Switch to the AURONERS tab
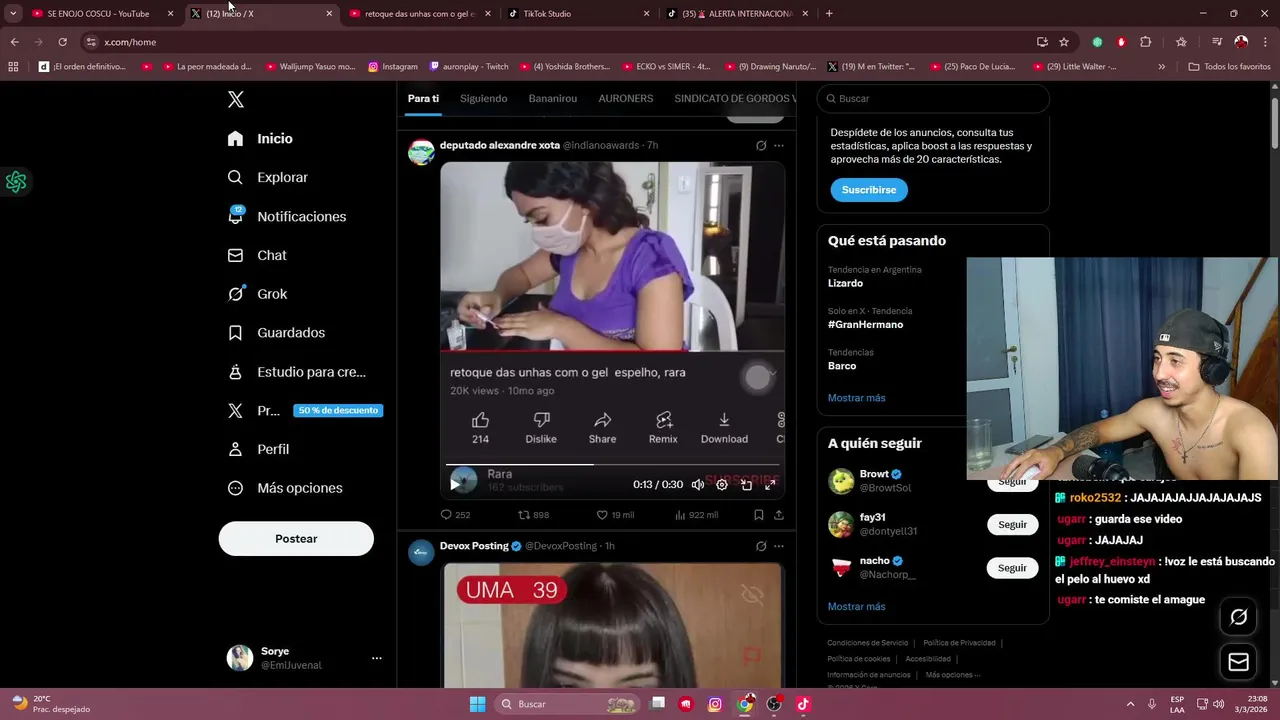Image resolution: width=1280 pixels, height=720 pixels. [626, 98]
